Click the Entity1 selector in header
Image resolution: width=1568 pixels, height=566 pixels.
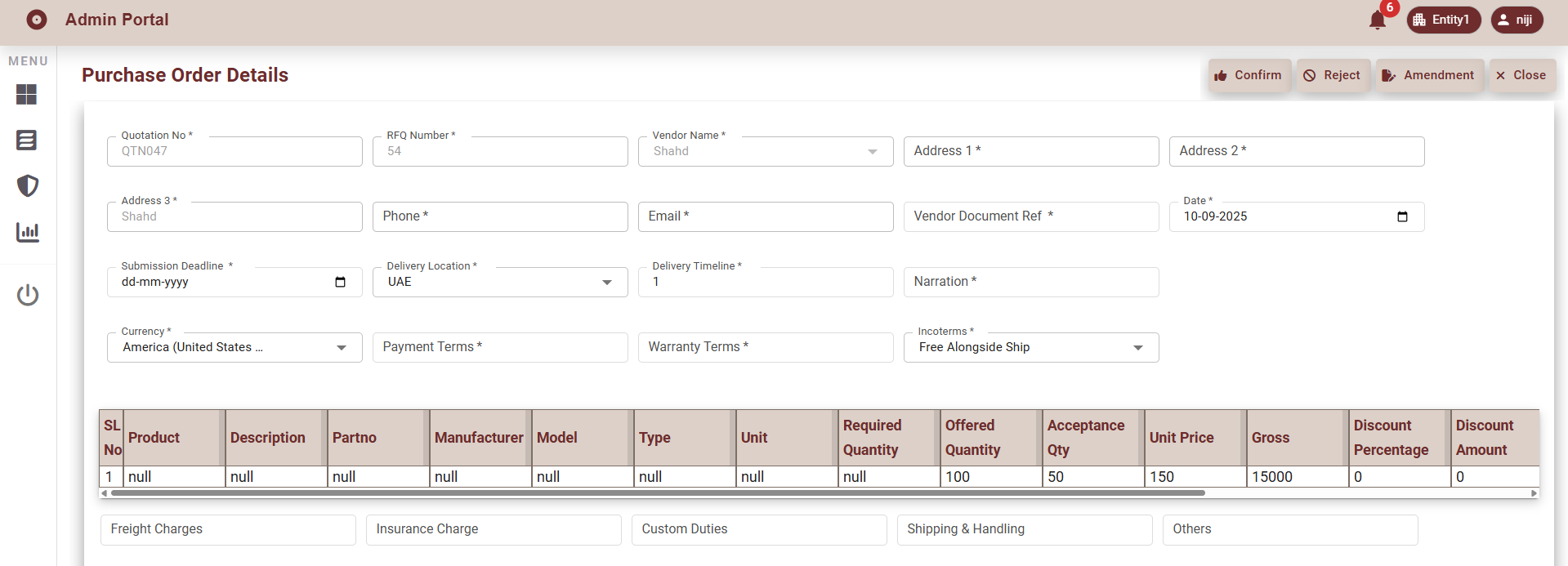click(x=1443, y=20)
